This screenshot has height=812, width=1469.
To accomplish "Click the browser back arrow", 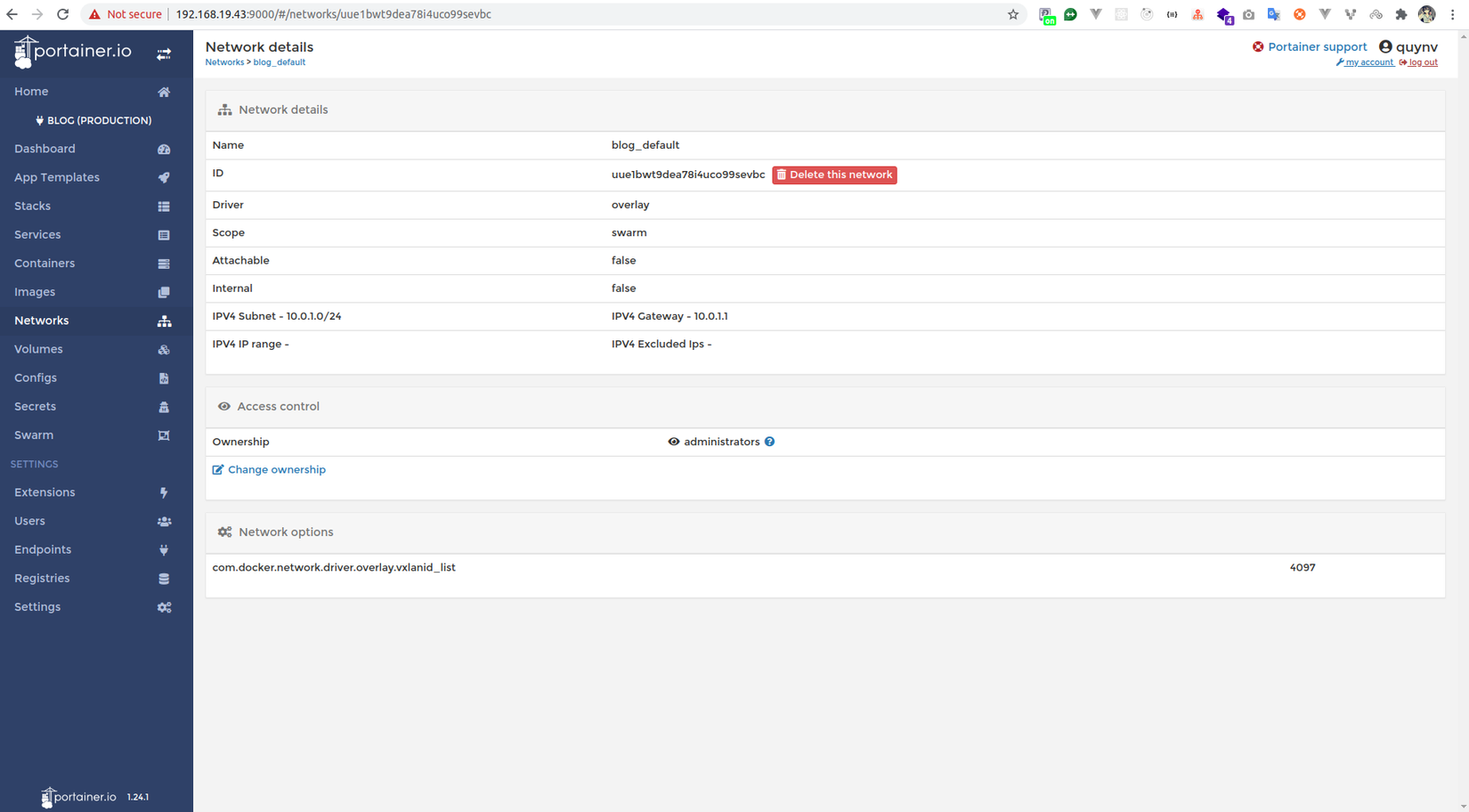I will 12,14.
